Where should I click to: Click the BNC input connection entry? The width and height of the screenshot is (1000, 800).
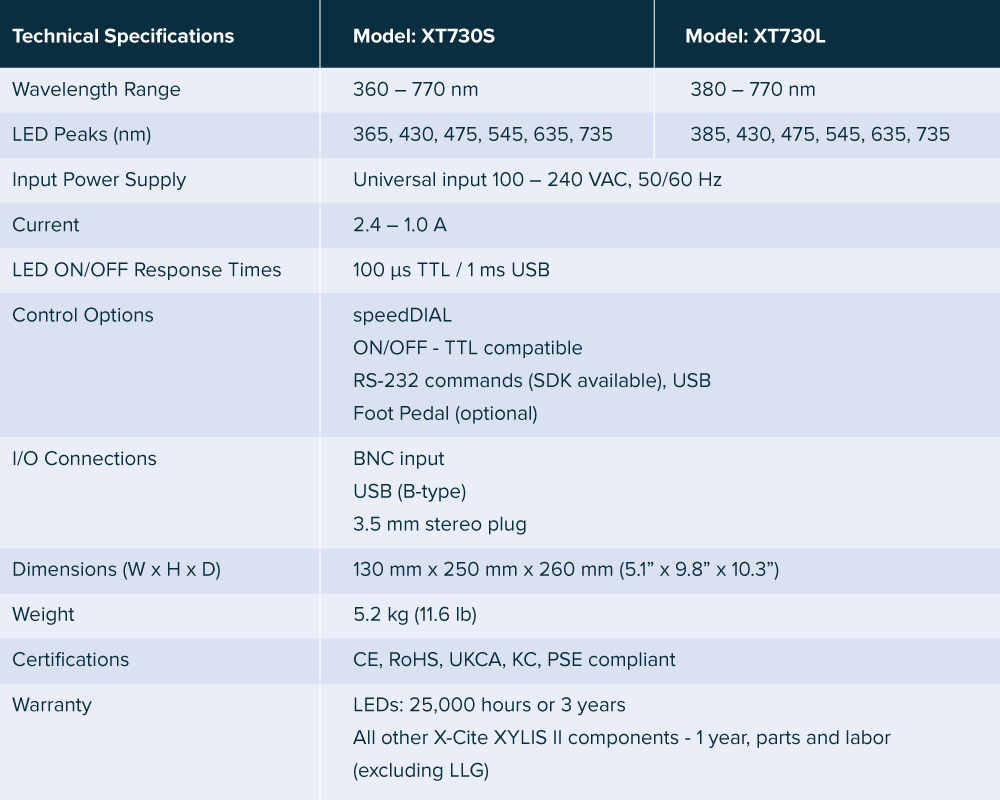coord(399,459)
